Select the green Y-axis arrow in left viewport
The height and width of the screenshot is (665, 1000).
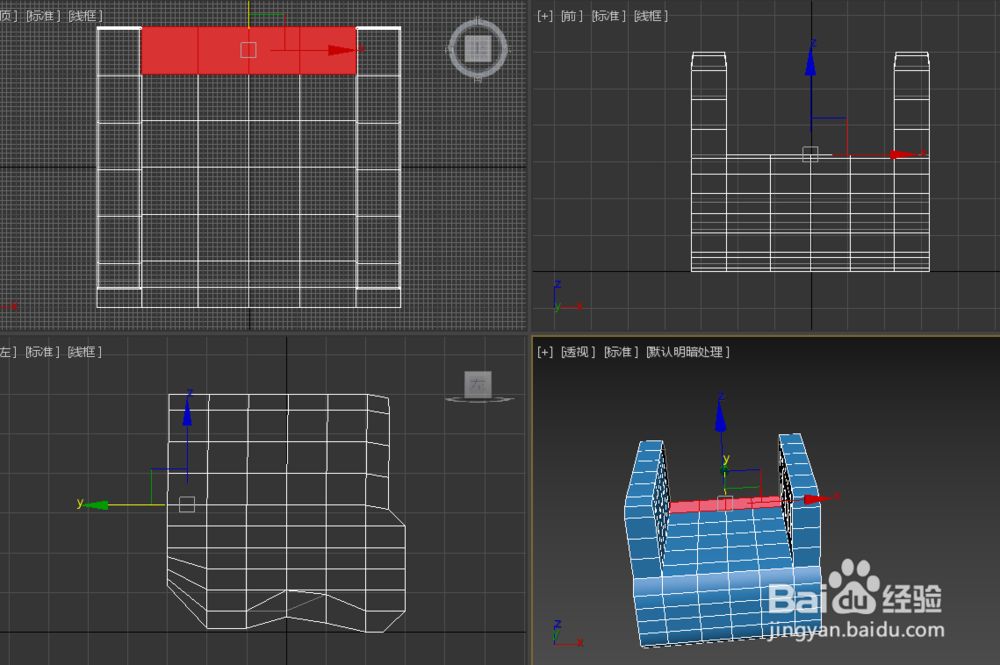tap(95, 507)
